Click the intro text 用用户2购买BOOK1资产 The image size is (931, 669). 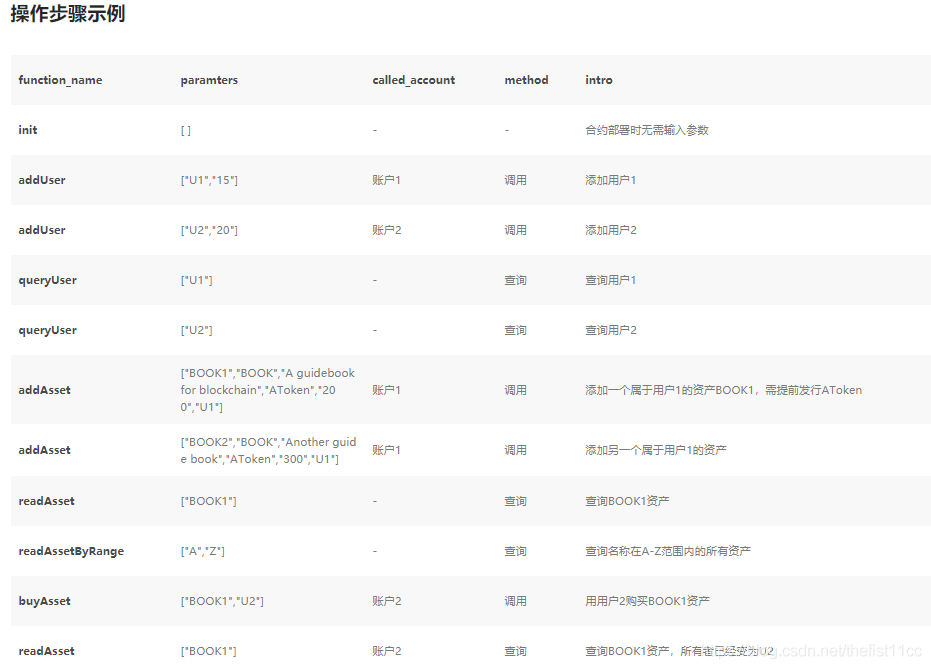pyautogui.click(x=647, y=601)
